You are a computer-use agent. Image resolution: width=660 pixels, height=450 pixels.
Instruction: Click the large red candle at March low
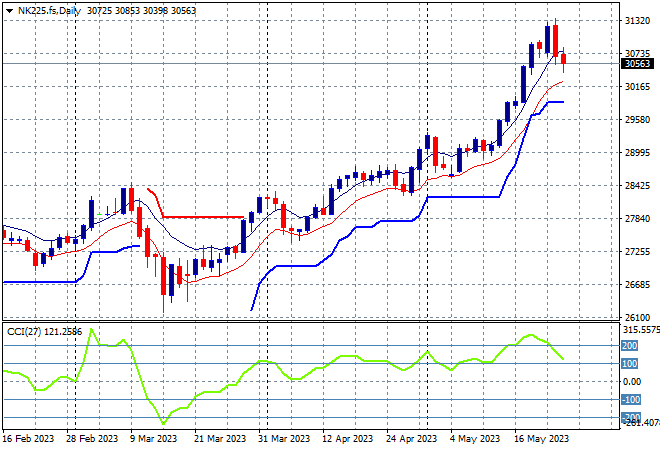[163, 275]
